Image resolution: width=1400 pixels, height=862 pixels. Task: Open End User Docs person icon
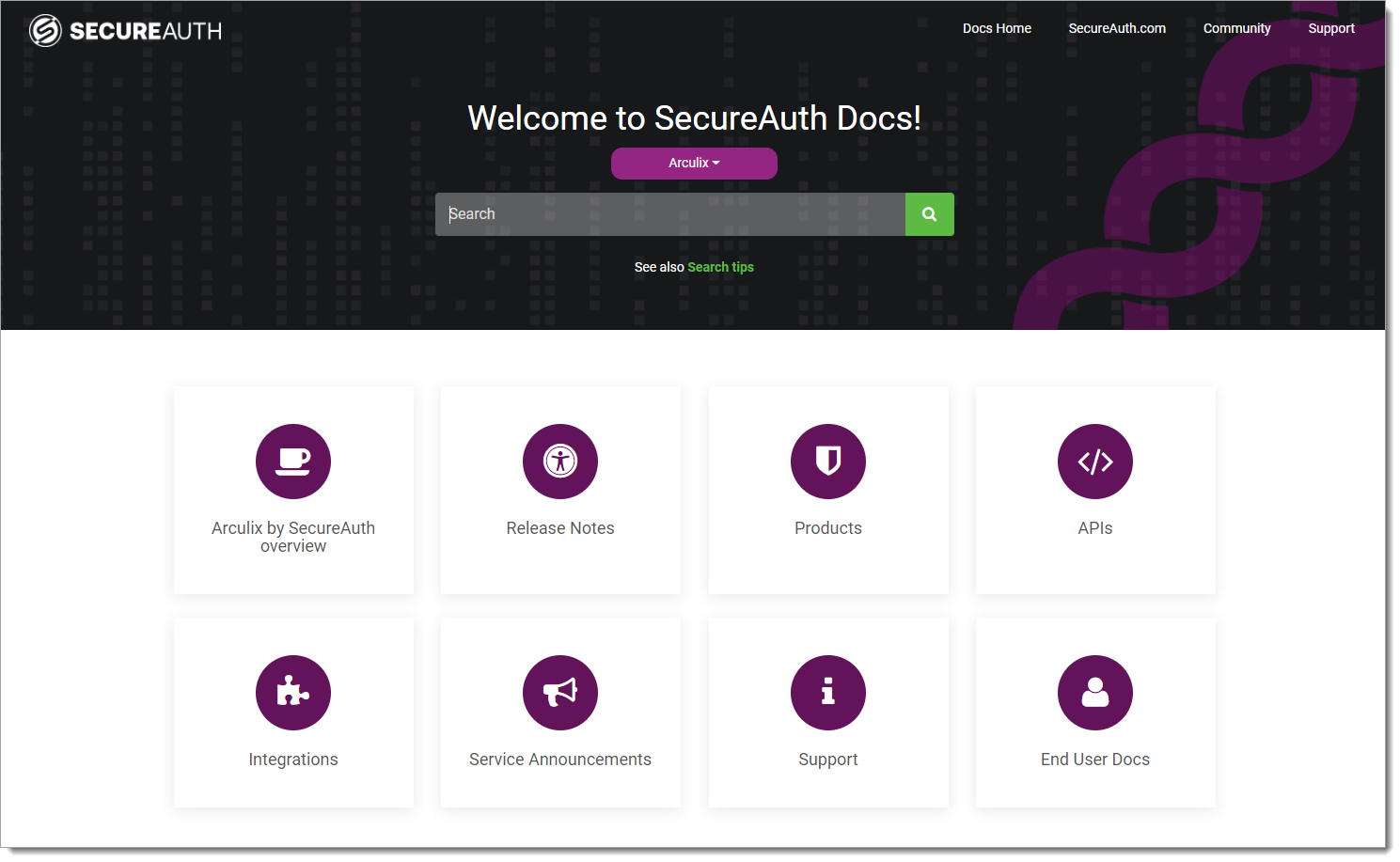[1095, 693]
